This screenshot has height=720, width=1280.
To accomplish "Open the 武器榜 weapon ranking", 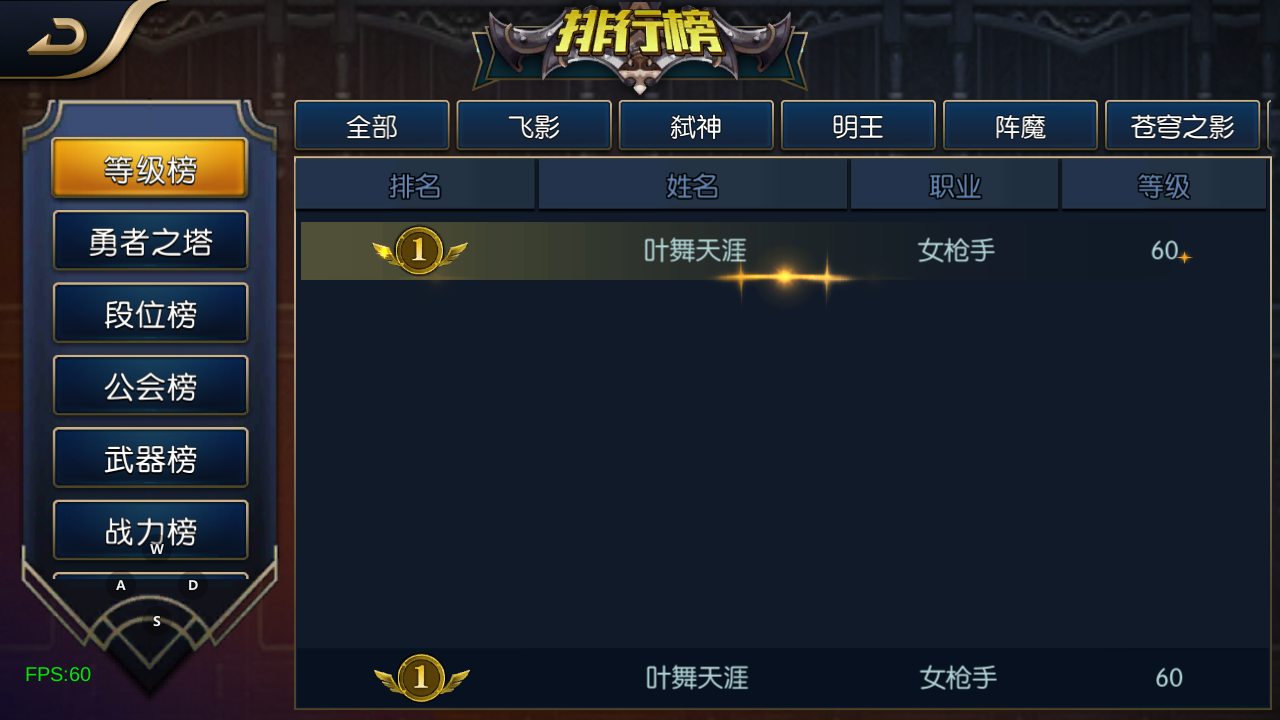I will click(x=150, y=458).
